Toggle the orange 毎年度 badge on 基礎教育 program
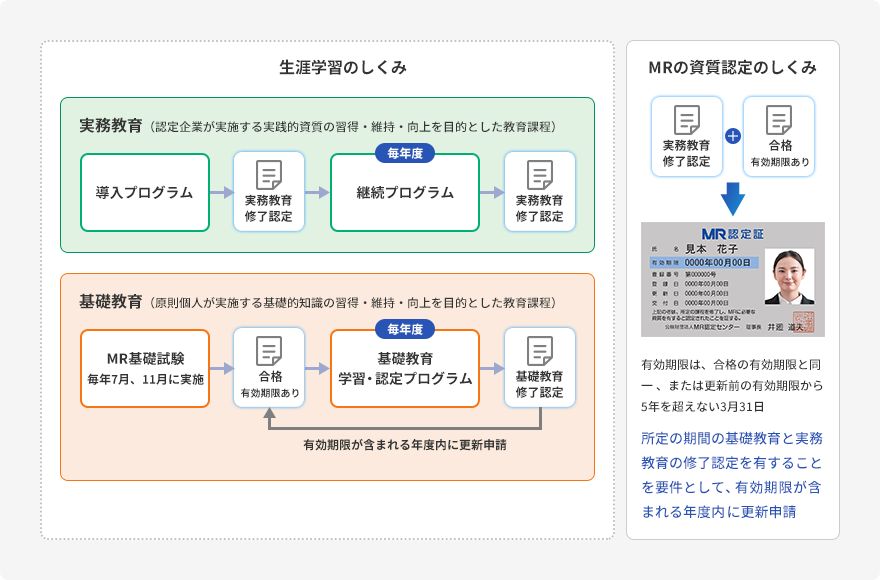Screen dimensions: 880x580 (x=404, y=327)
